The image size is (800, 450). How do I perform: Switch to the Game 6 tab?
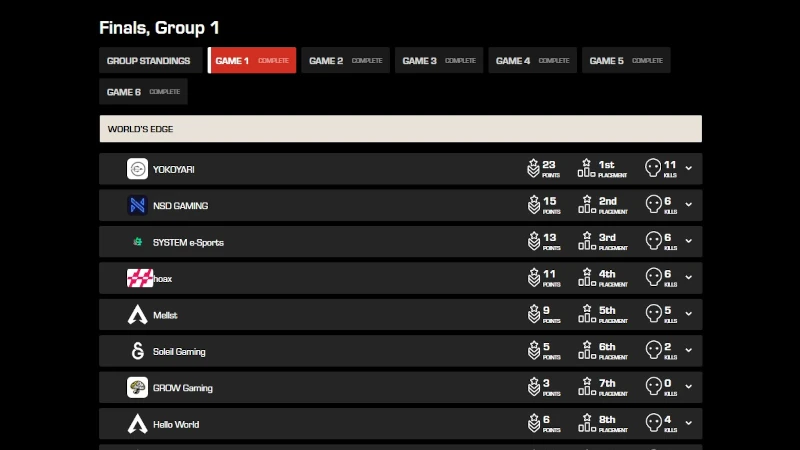[x=143, y=92]
